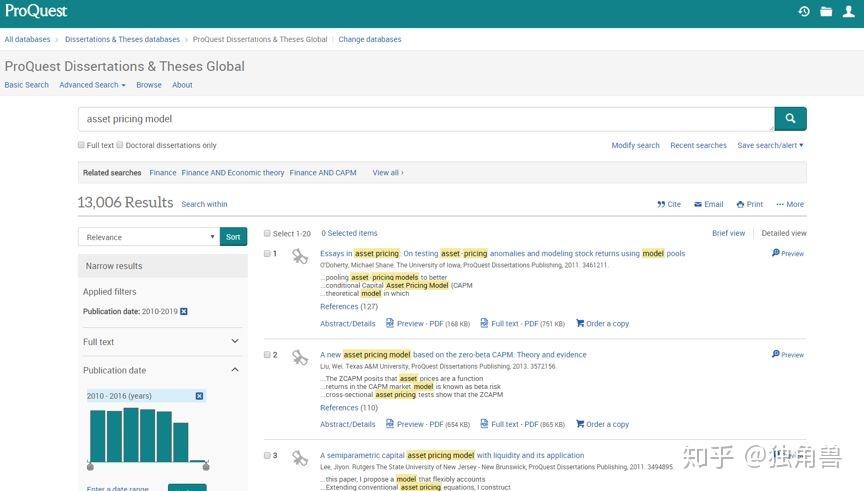Screen dimensions: 864x491
Task: Click the tallest bar in date histogram
Action: point(131,435)
